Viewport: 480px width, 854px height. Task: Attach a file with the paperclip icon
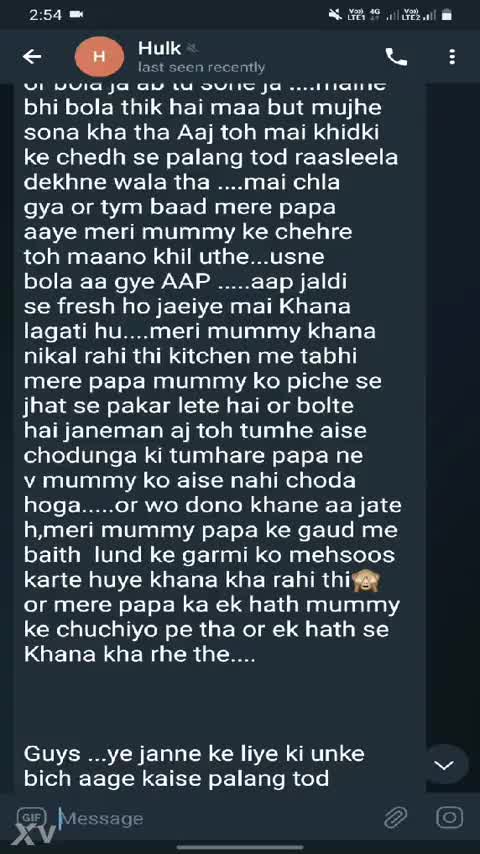[x=396, y=818]
